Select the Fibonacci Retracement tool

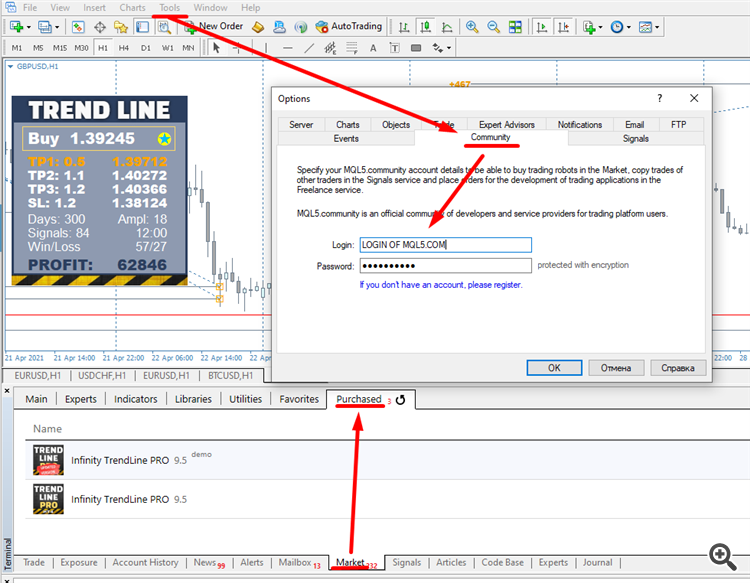352,48
